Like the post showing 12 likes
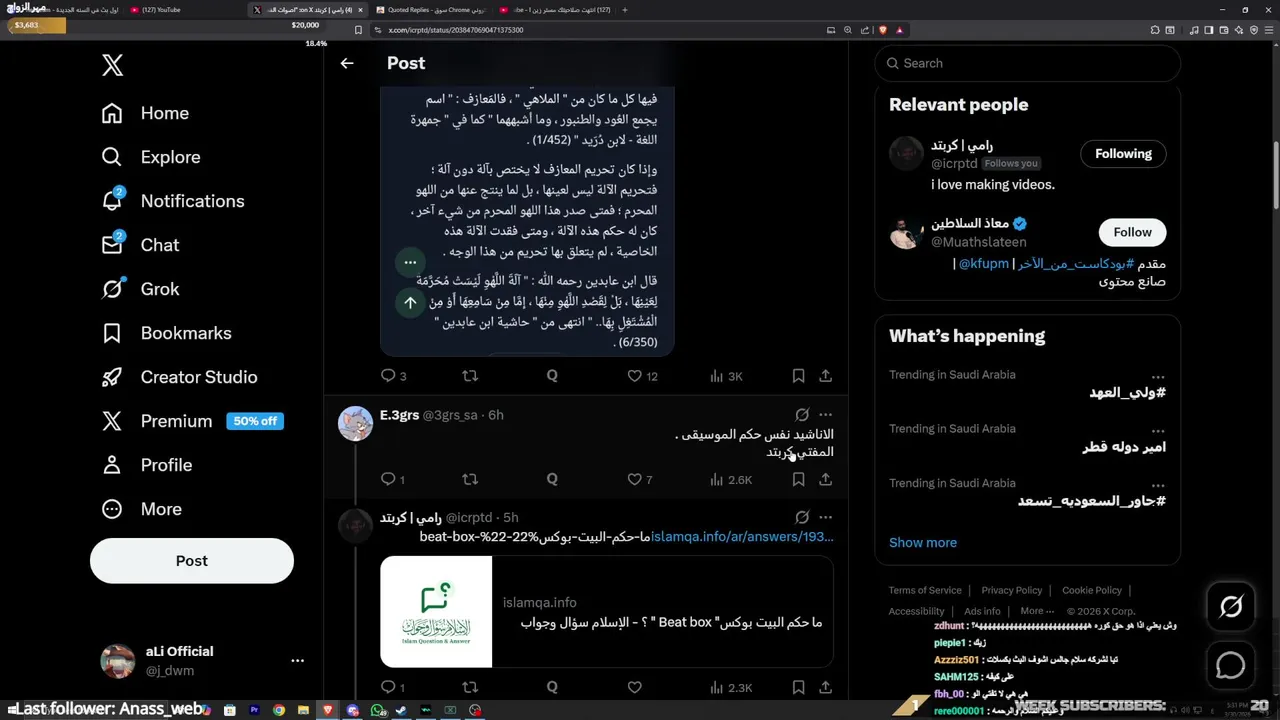Image resolution: width=1280 pixels, height=720 pixels. 642,376
